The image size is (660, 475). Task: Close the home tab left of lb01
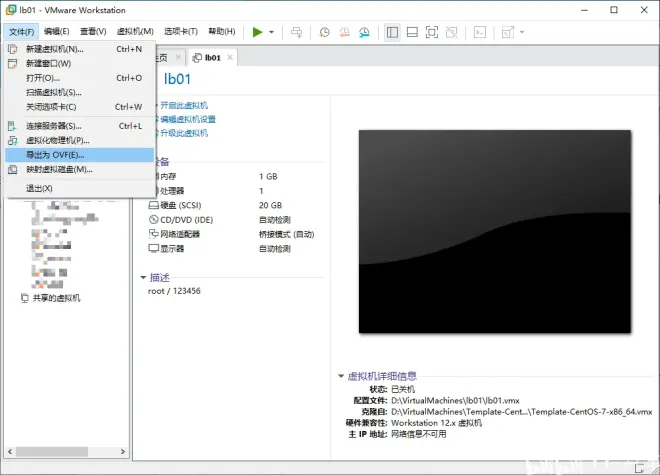point(178,57)
